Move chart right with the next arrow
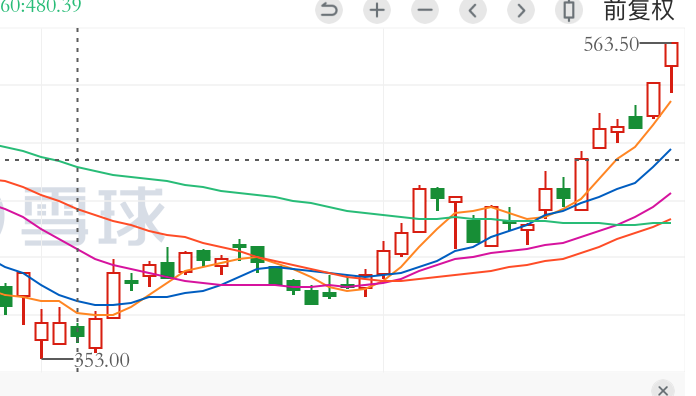This screenshot has width=696, height=396. tap(521, 10)
